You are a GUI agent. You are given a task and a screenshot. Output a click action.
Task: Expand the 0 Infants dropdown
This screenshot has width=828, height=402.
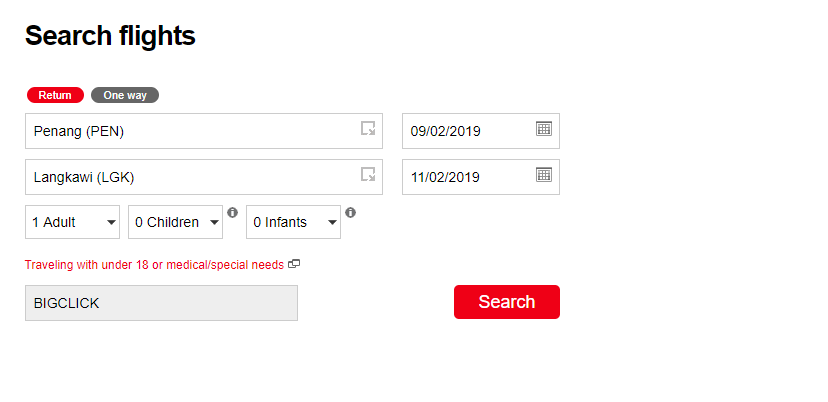tap(293, 222)
